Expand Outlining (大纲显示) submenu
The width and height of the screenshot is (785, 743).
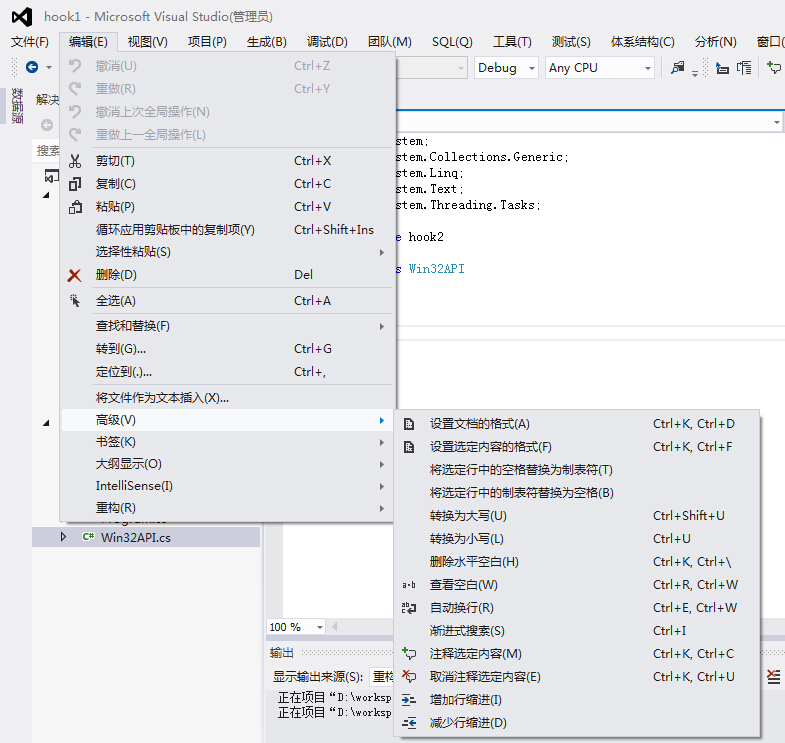coord(227,464)
